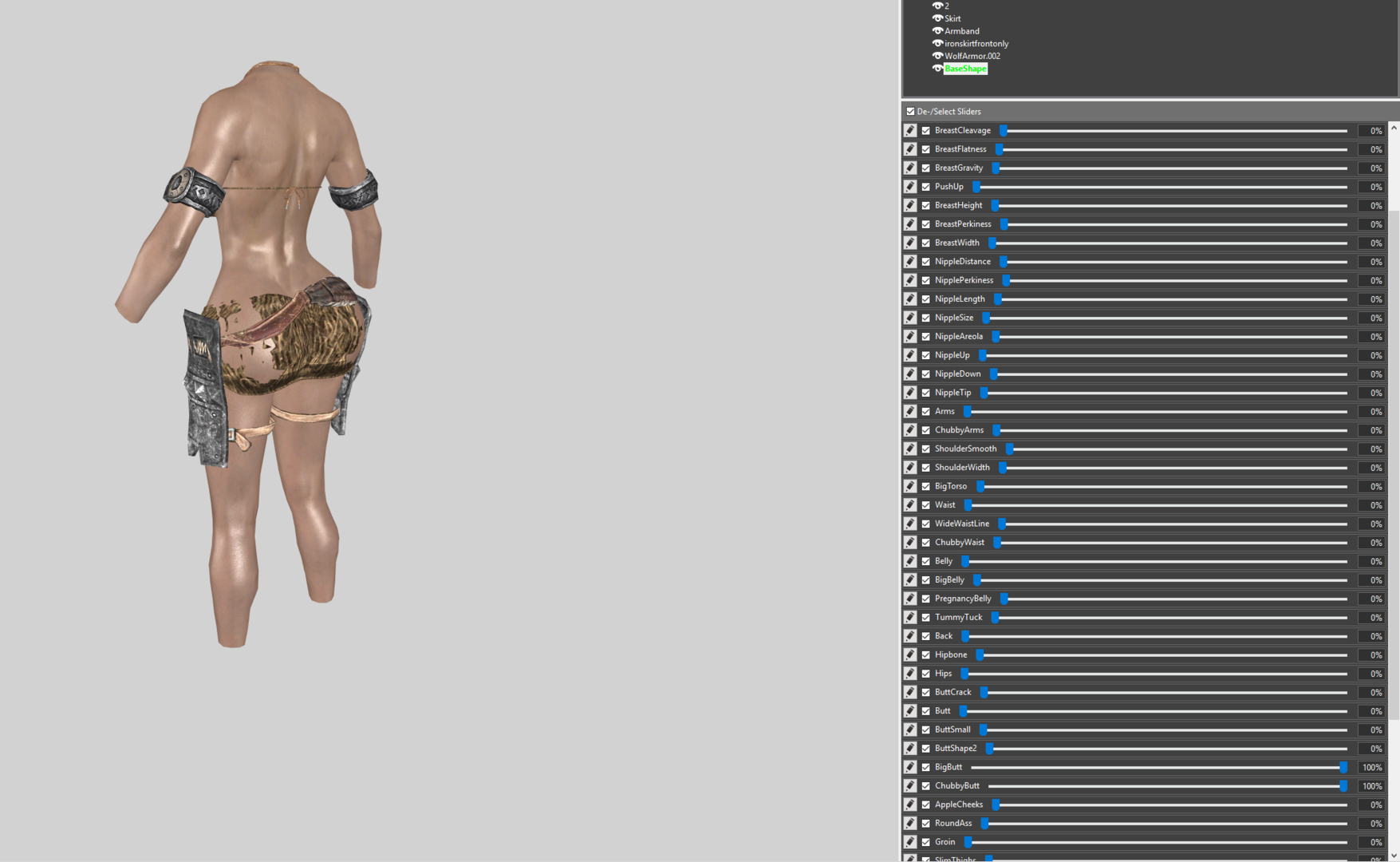Screen dimensions: 1400x862
Task: Click the edit pencil icon for BreastWidth
Action: coord(910,243)
